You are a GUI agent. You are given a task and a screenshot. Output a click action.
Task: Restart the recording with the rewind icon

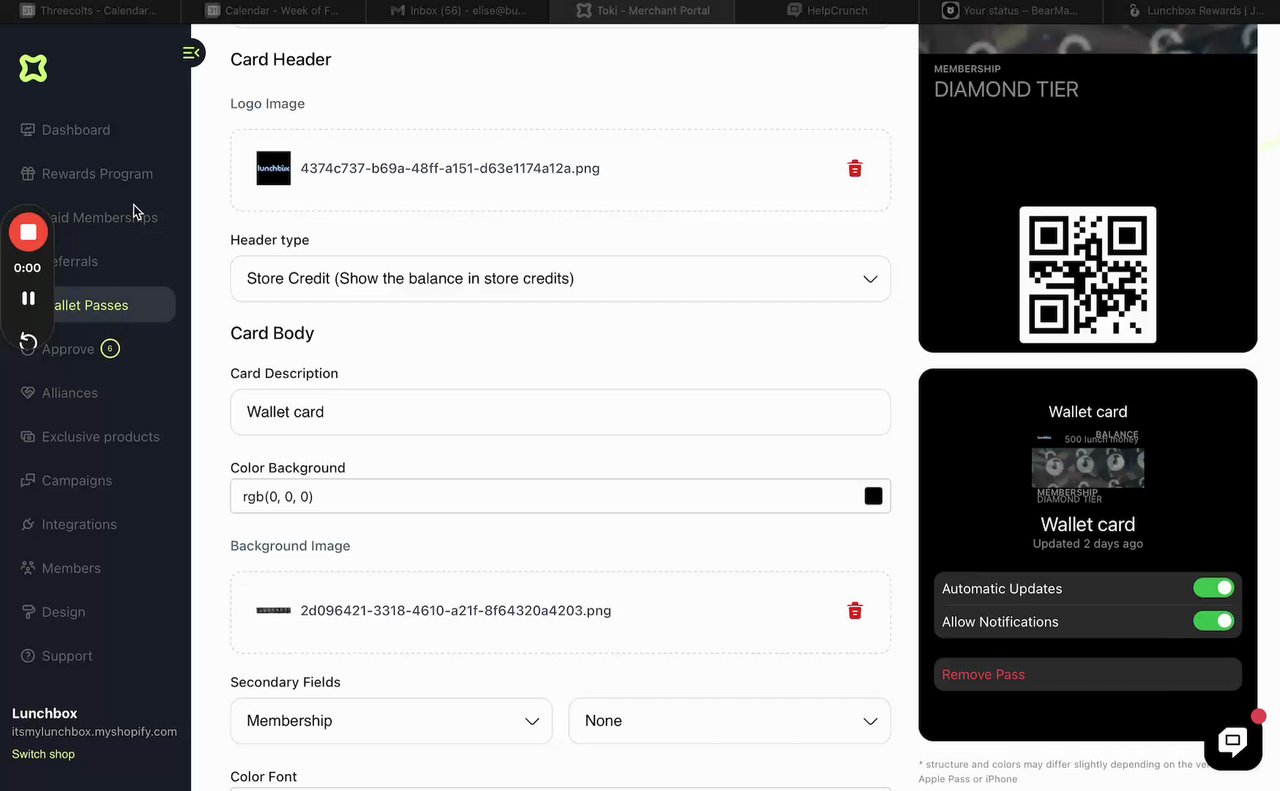tap(28, 342)
